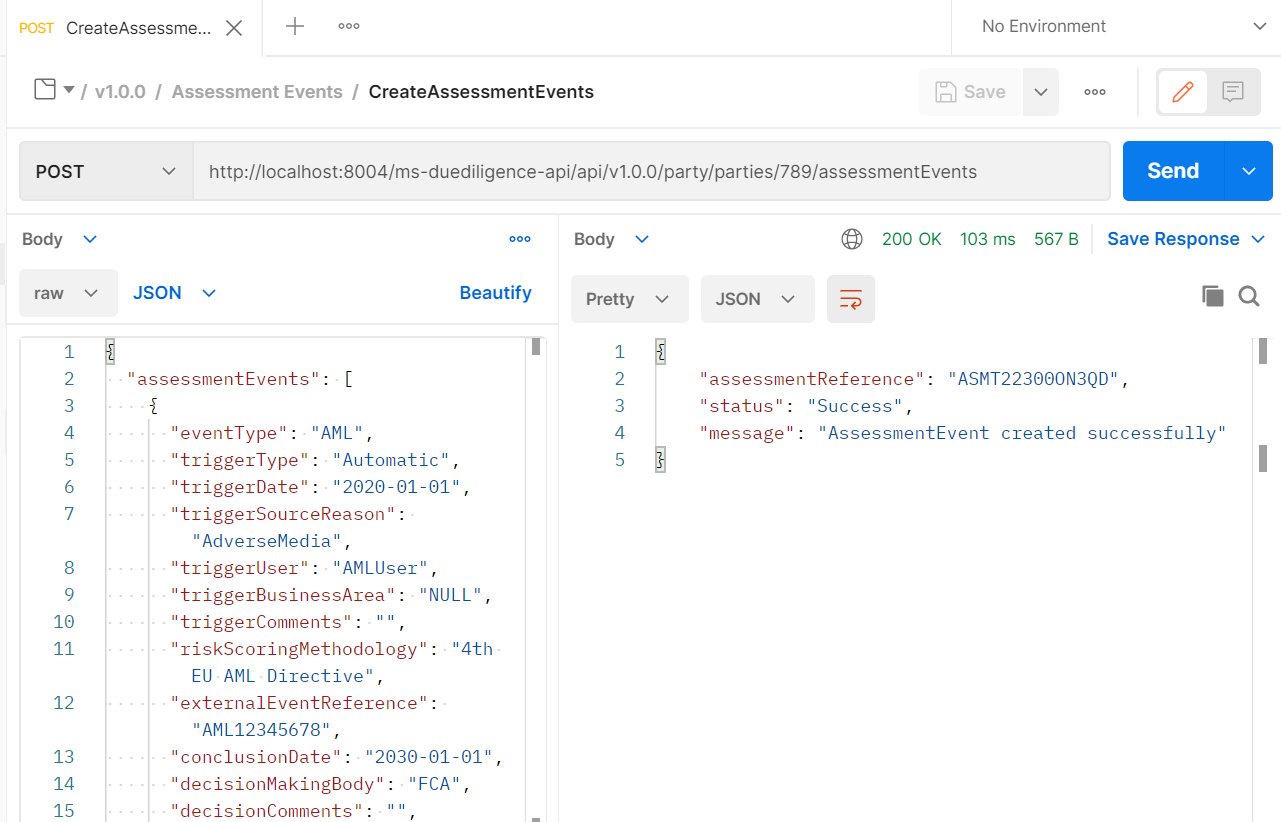Click the request URL input field
The image size is (1281, 822).
[x=650, y=171]
